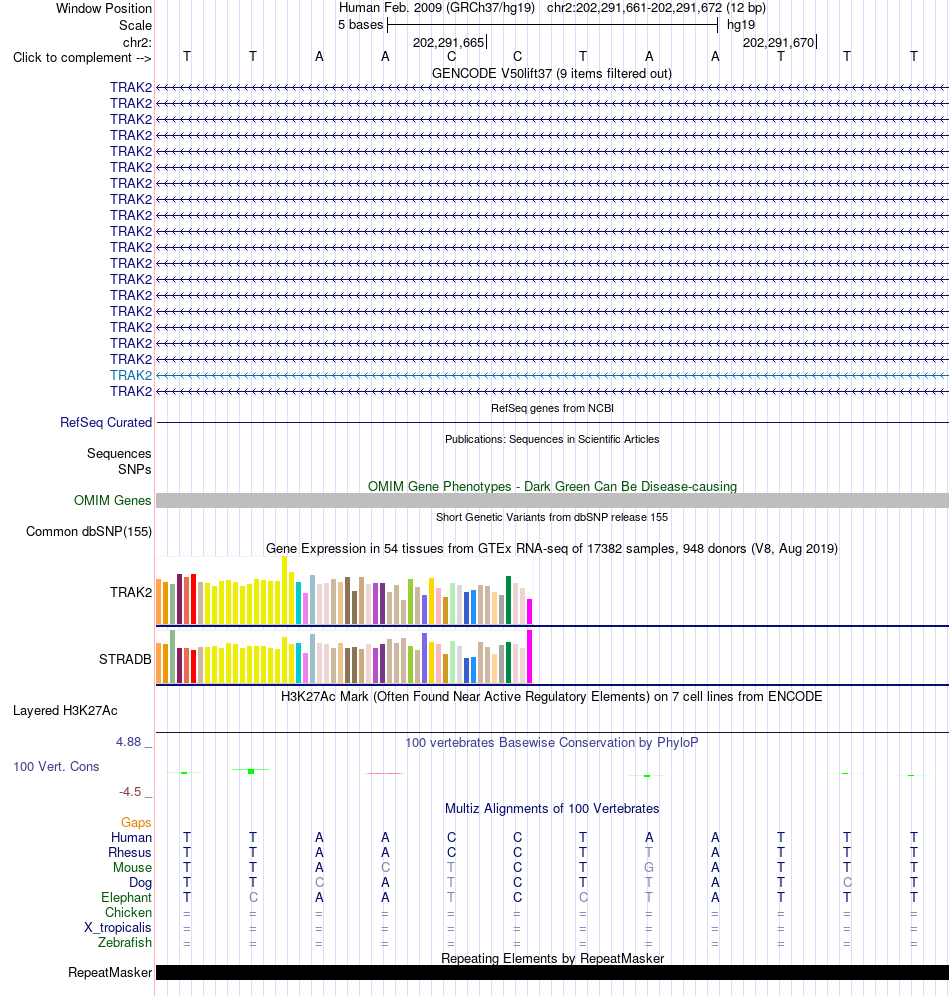The width and height of the screenshot is (950, 996).
Task: Open the H3K27Ac Mark track title
Action: 552,697
